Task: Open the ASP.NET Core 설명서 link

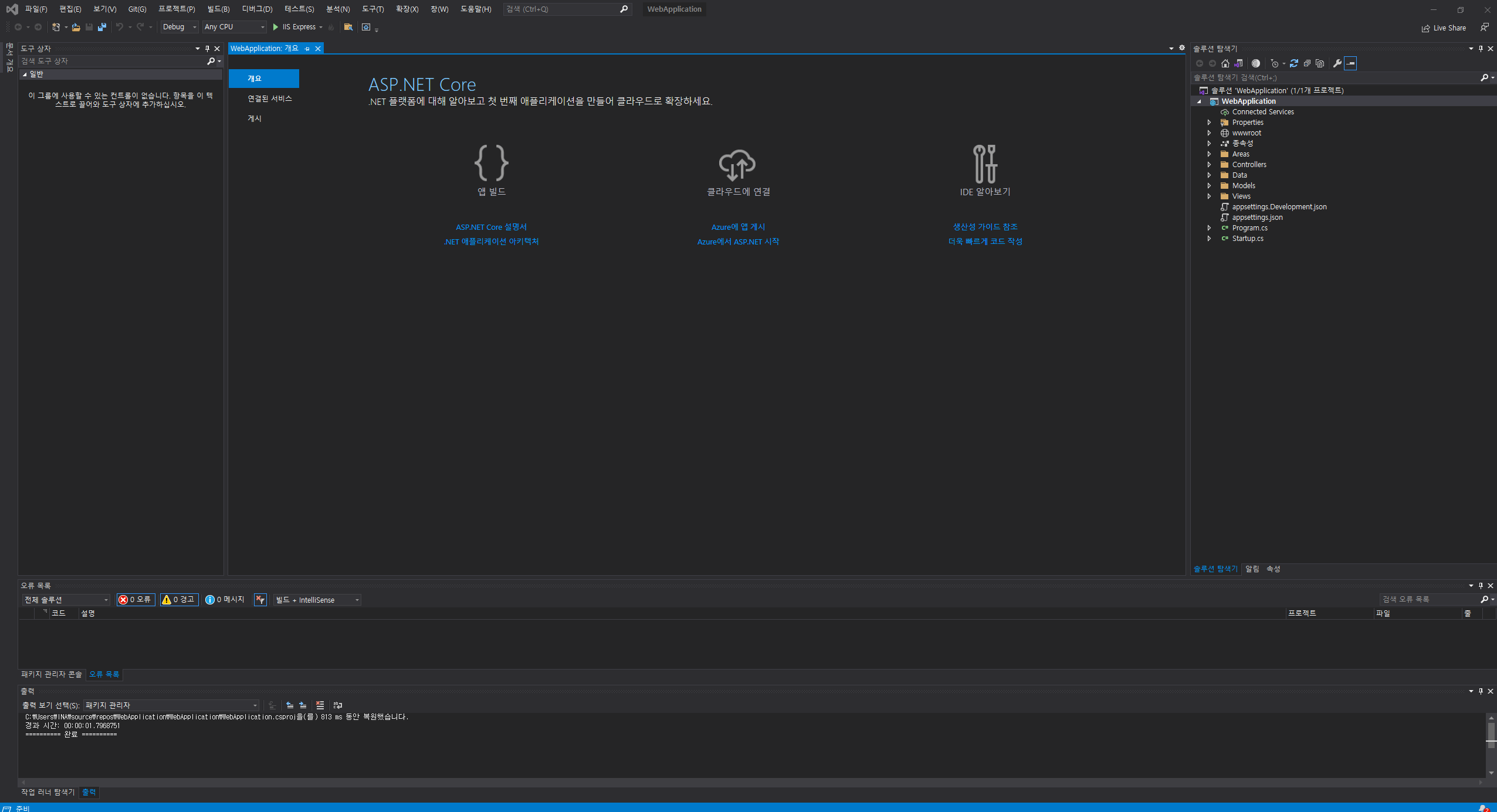Action: [x=491, y=227]
